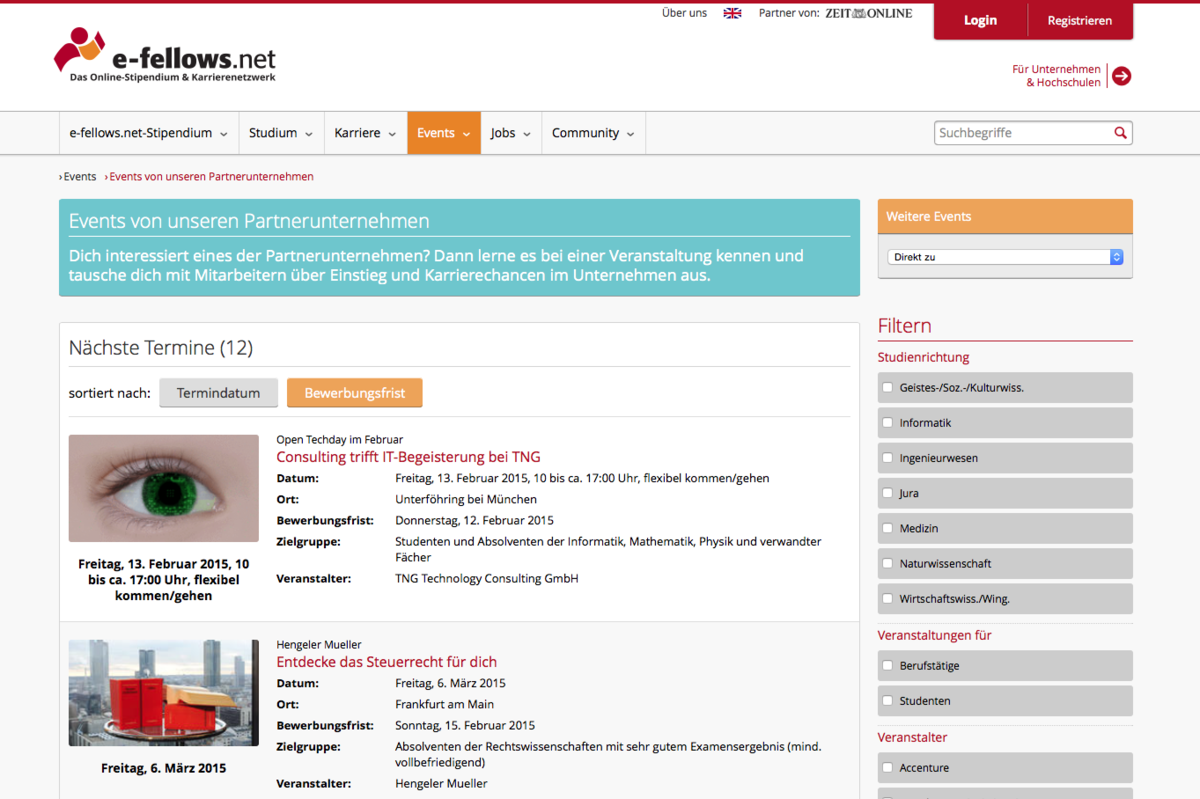
Task: Expand the Jobs menu
Action: coord(512,133)
